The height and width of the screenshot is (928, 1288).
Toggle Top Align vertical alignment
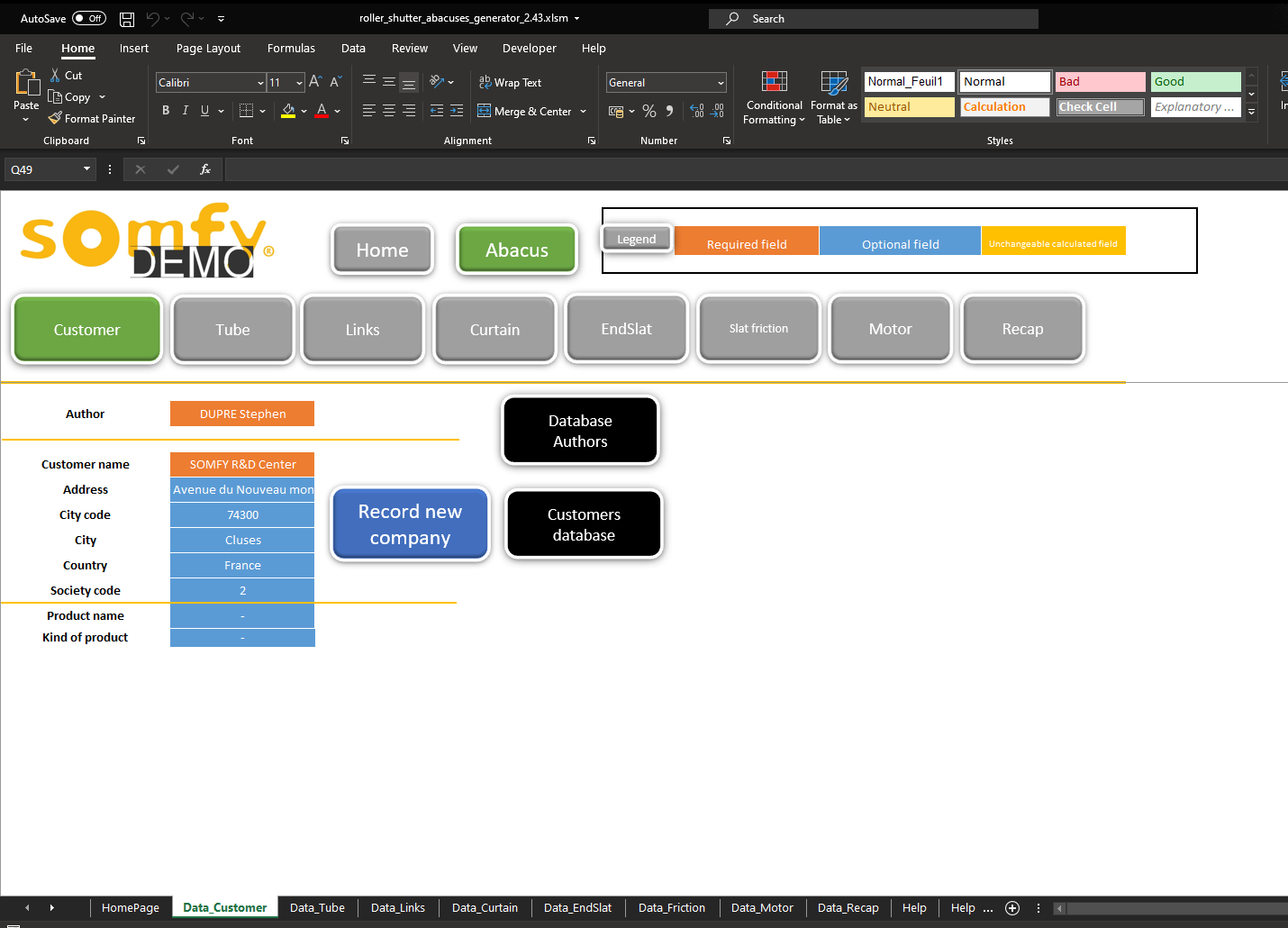coord(369,82)
